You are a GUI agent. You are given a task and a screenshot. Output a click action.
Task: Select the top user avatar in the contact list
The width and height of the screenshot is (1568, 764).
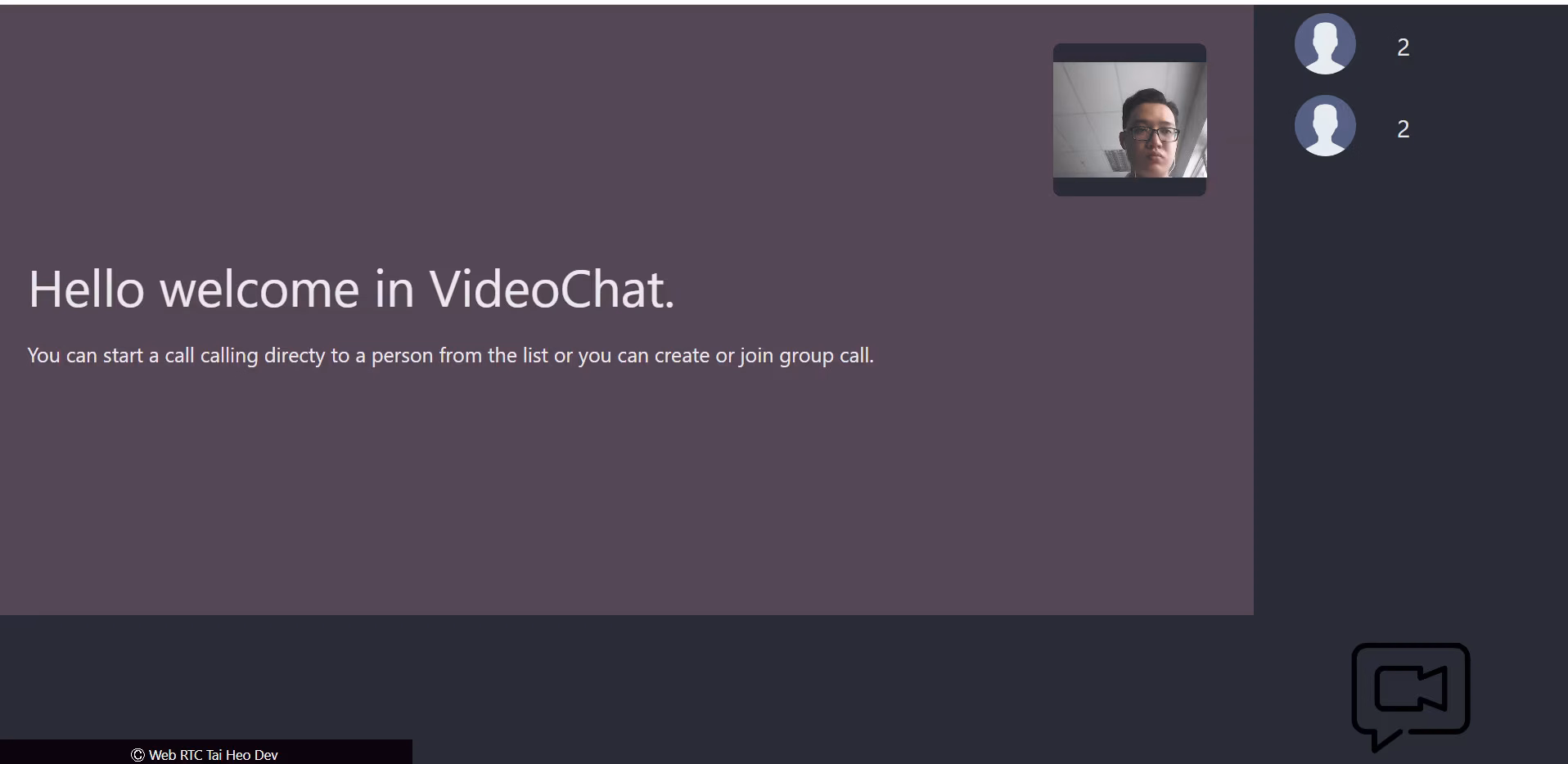click(1325, 44)
